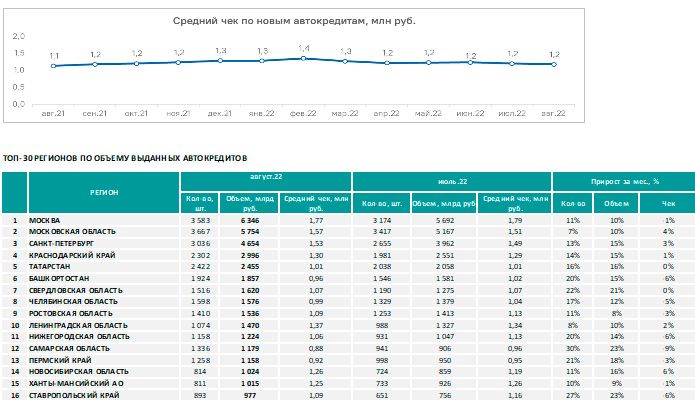Select the 'САМАРСКАЯ ОБЛАСТЬ' region name

(69, 348)
